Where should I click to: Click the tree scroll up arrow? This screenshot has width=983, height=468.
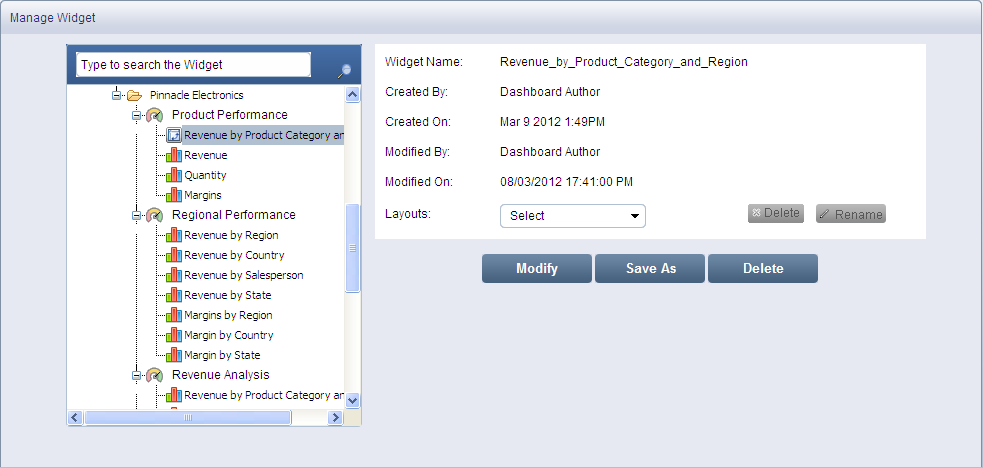click(352, 95)
